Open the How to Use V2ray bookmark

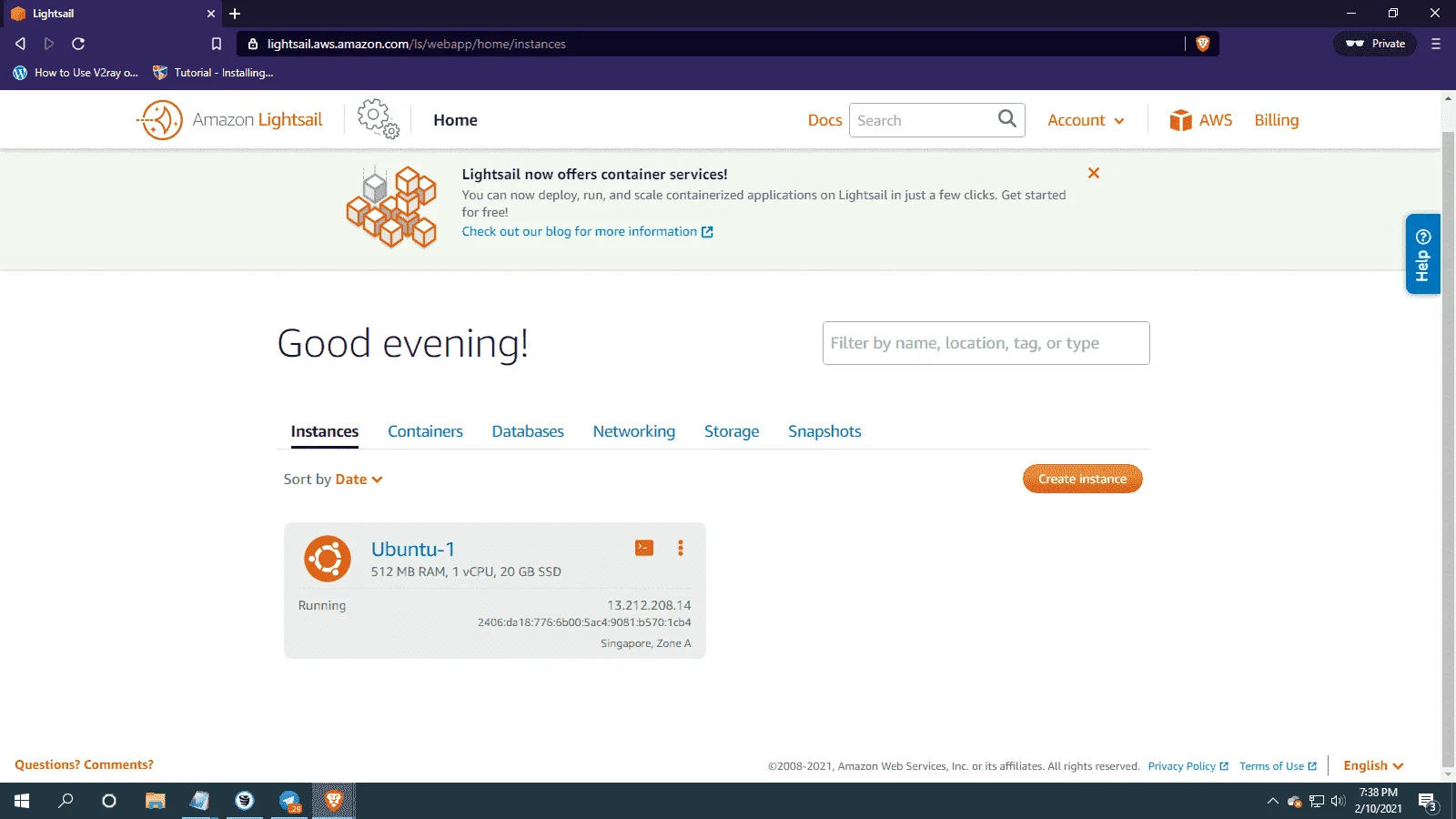[x=76, y=73]
